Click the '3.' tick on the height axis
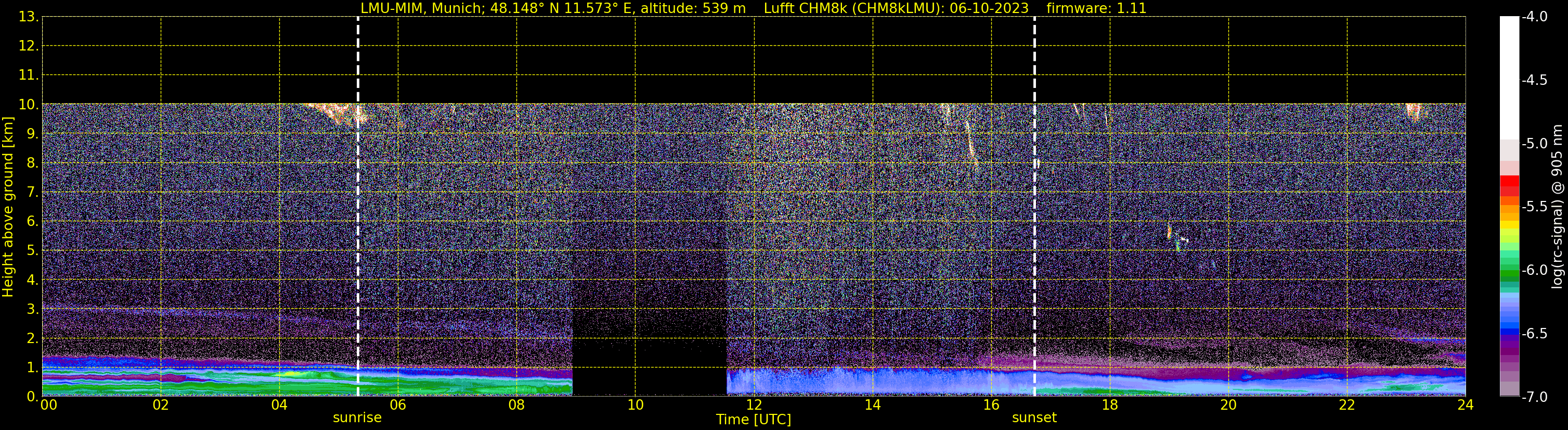 (32, 309)
